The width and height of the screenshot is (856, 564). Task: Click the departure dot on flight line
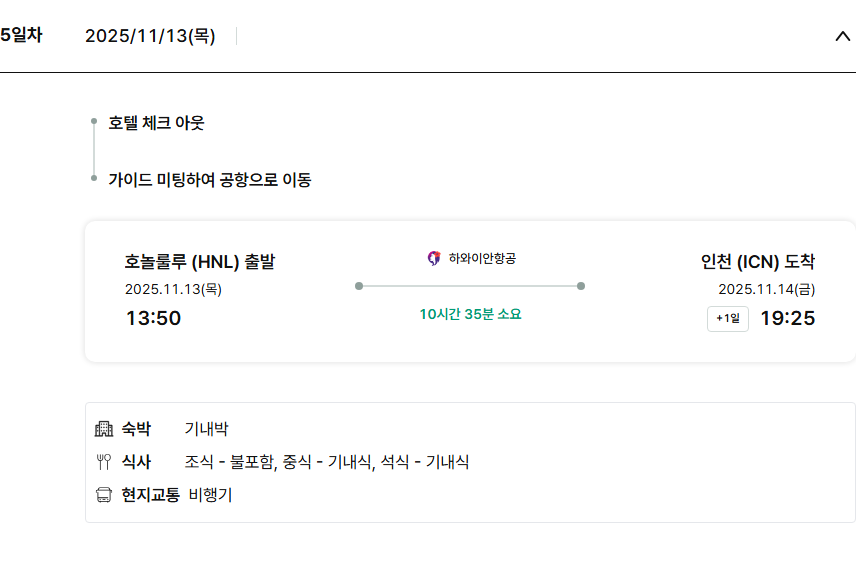coord(359,286)
